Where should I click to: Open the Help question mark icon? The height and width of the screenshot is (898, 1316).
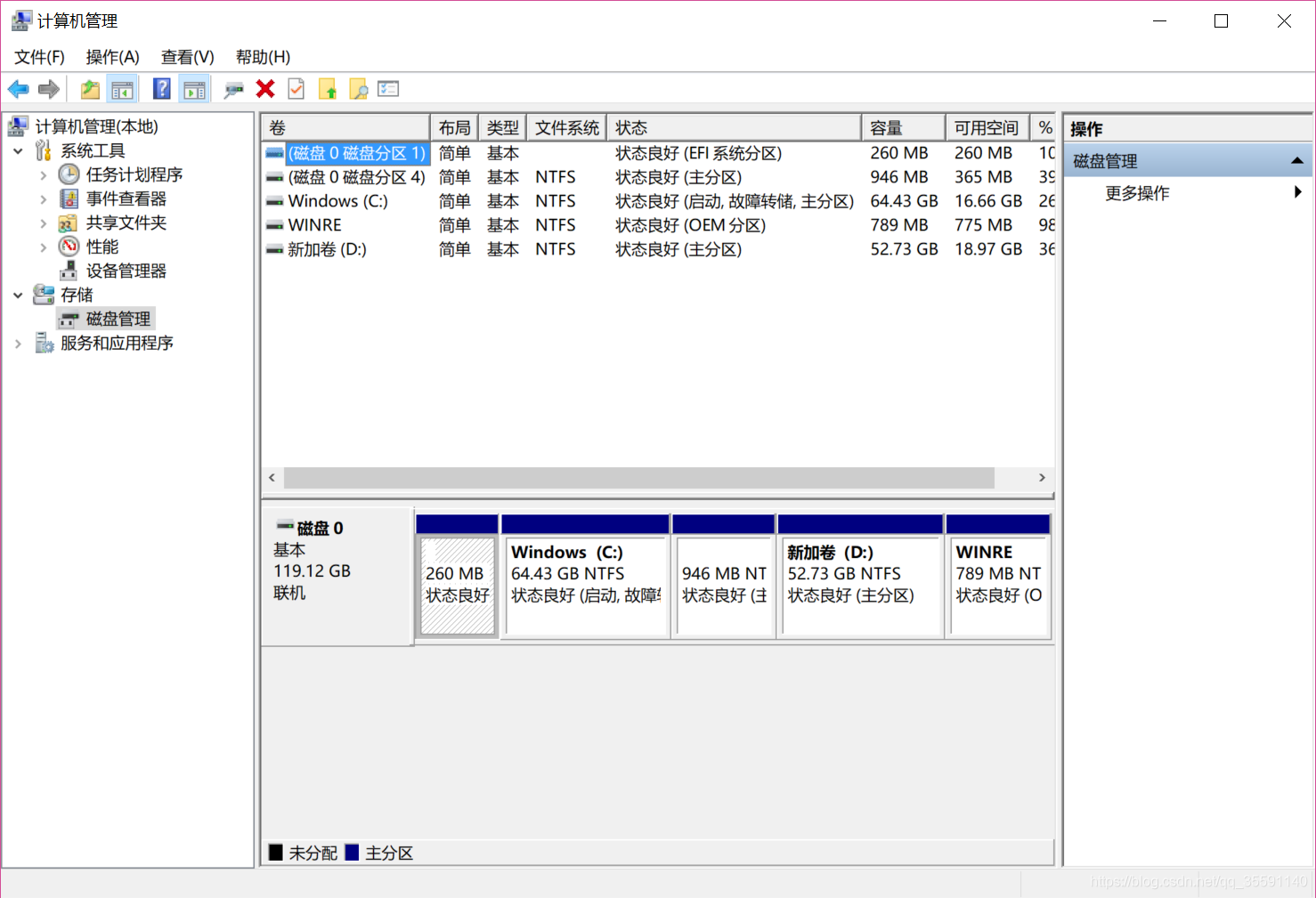tap(162, 89)
